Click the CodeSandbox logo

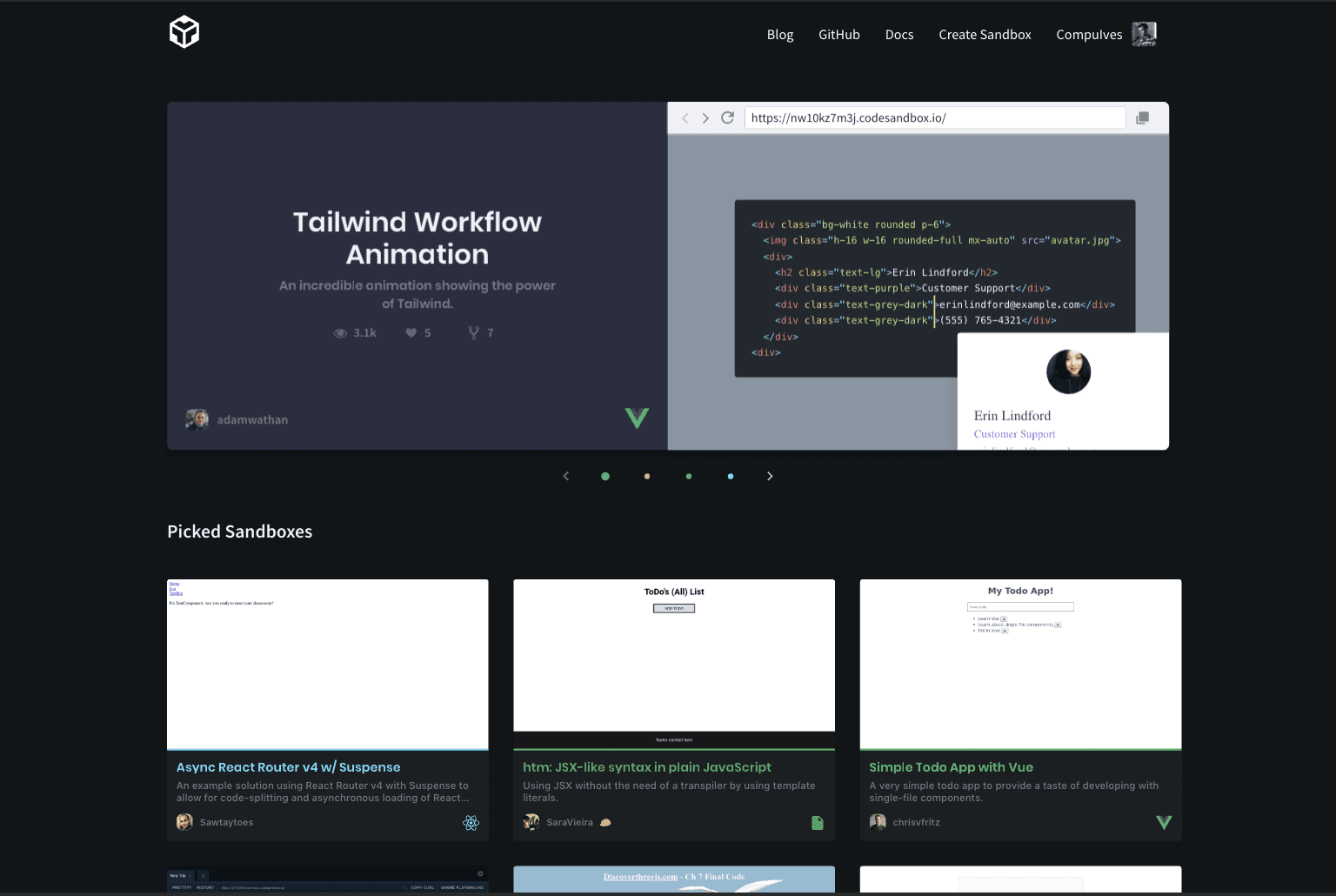click(184, 31)
